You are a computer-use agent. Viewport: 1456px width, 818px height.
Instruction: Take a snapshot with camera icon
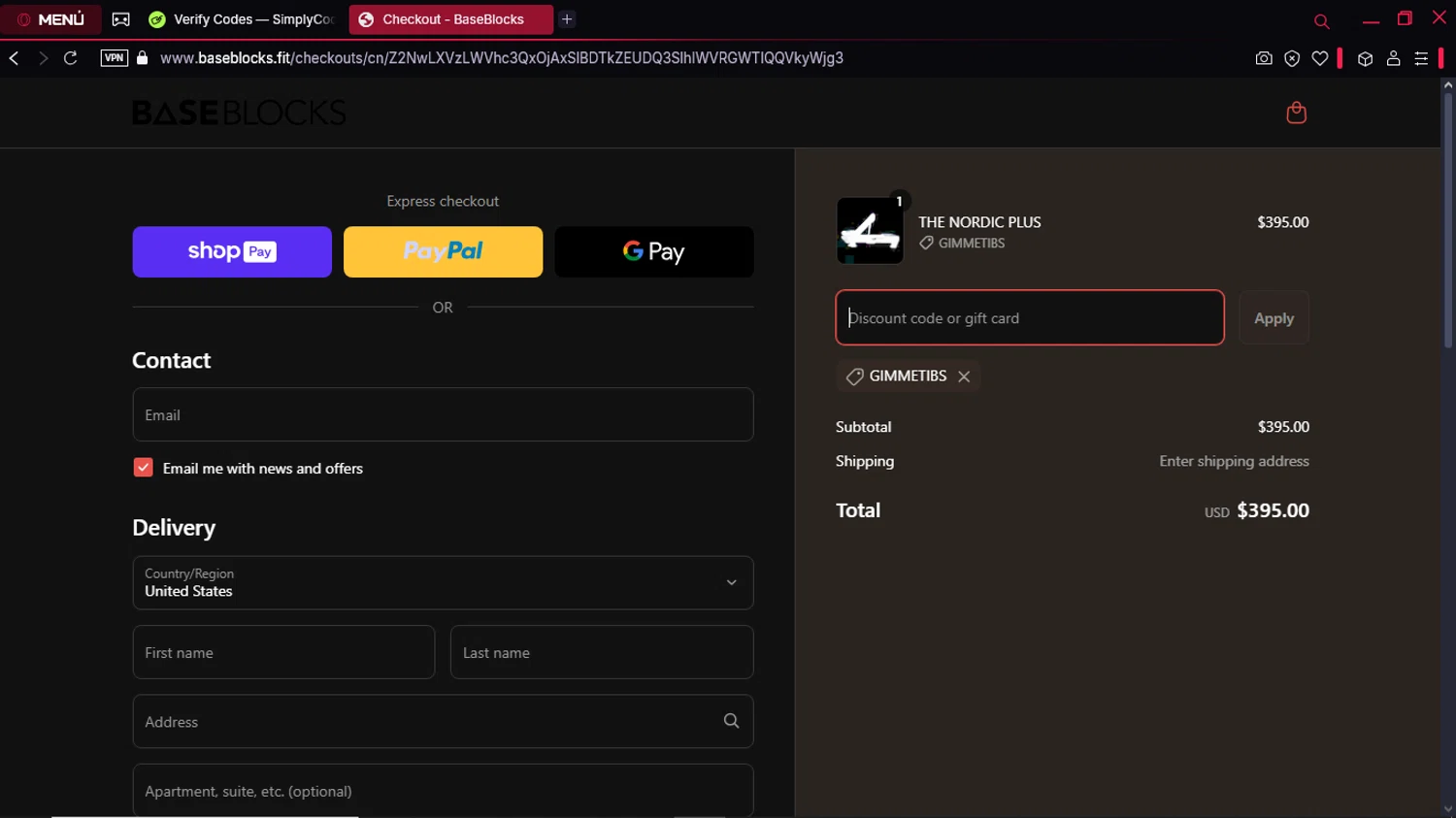[1264, 58]
